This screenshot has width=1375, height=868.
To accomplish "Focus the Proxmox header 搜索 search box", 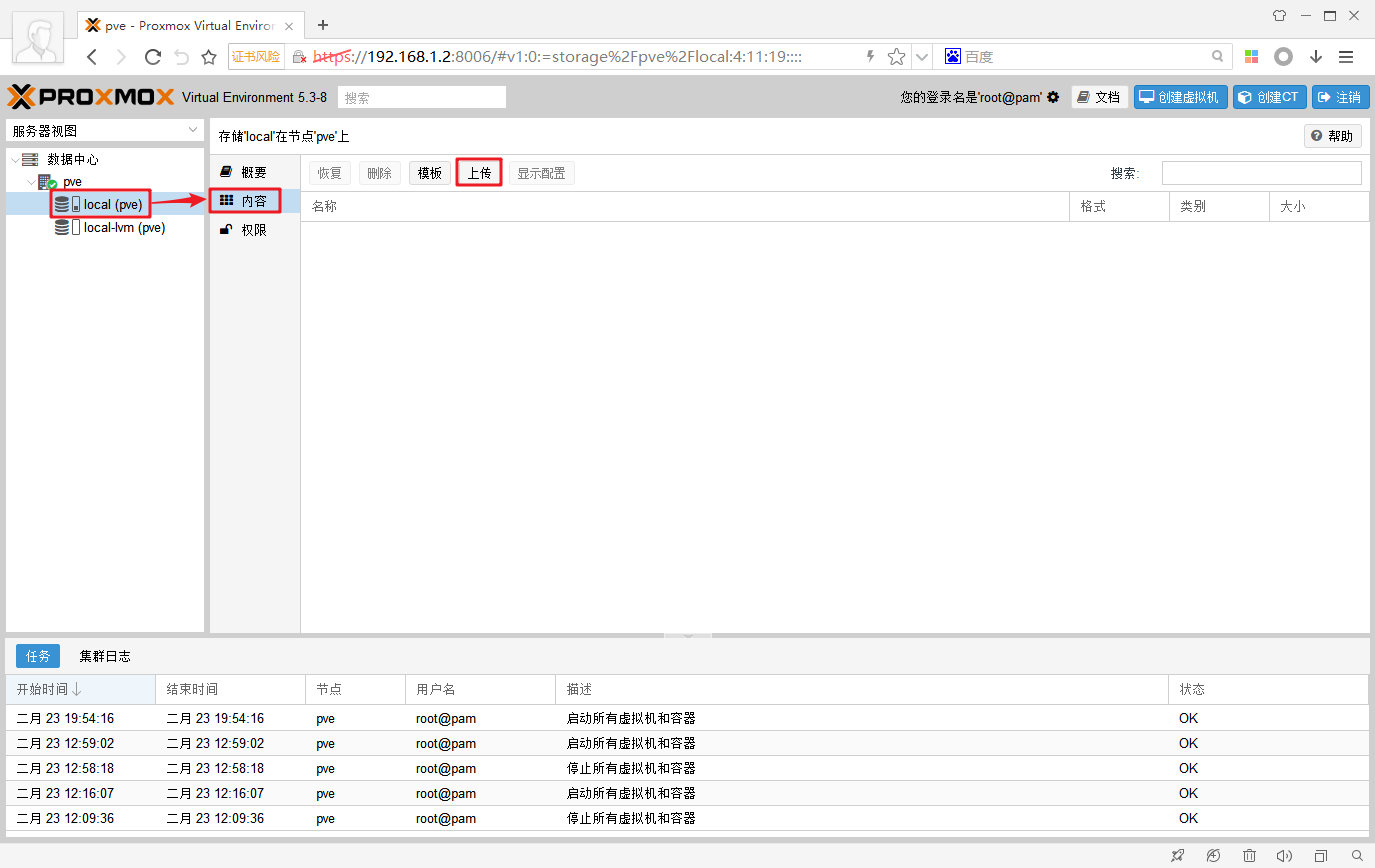I will click(x=422, y=97).
